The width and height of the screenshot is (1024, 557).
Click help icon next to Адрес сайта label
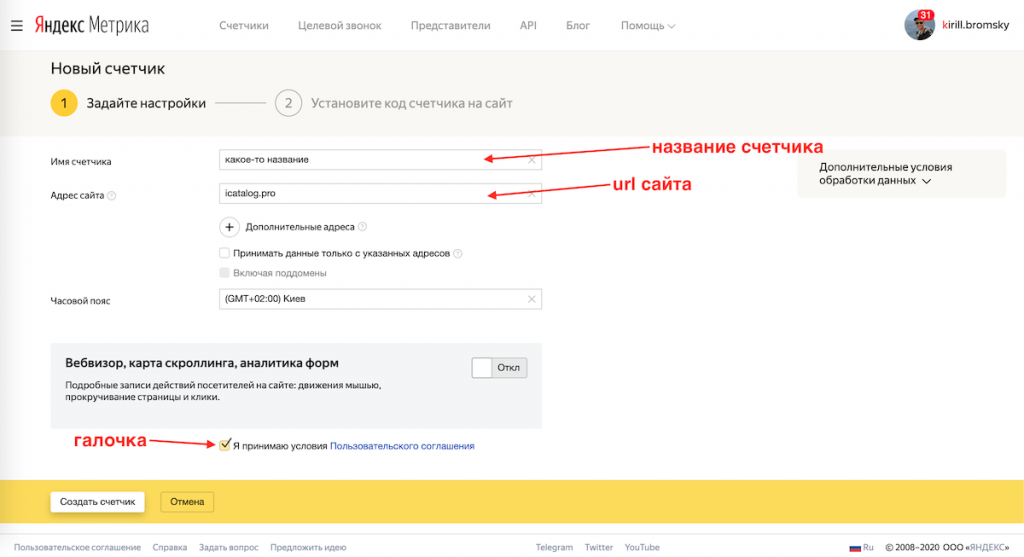[x=112, y=196]
